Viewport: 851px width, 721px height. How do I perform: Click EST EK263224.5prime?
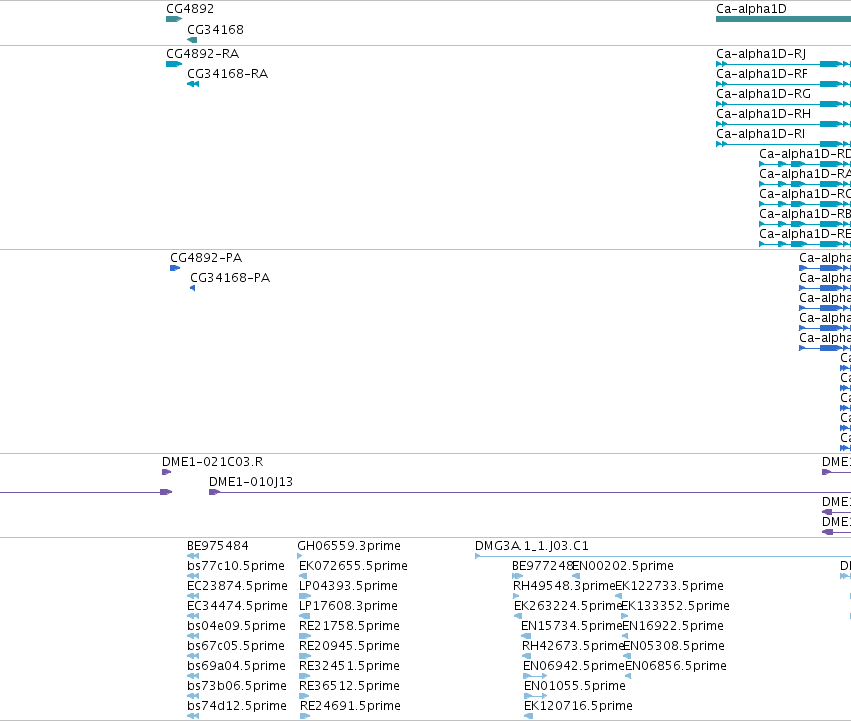click(568, 606)
